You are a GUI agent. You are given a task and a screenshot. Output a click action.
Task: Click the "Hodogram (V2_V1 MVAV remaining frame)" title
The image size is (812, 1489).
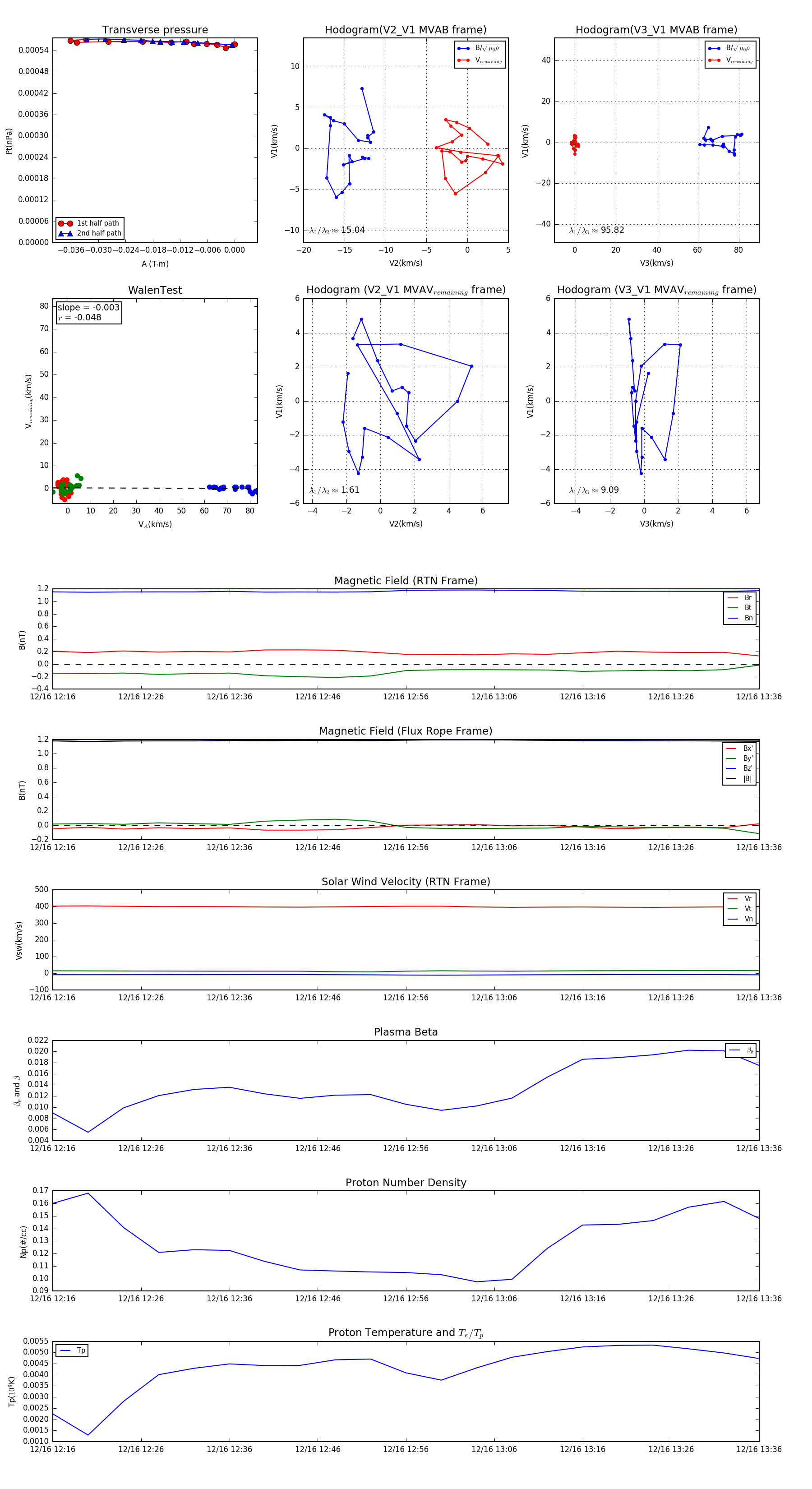(x=406, y=290)
